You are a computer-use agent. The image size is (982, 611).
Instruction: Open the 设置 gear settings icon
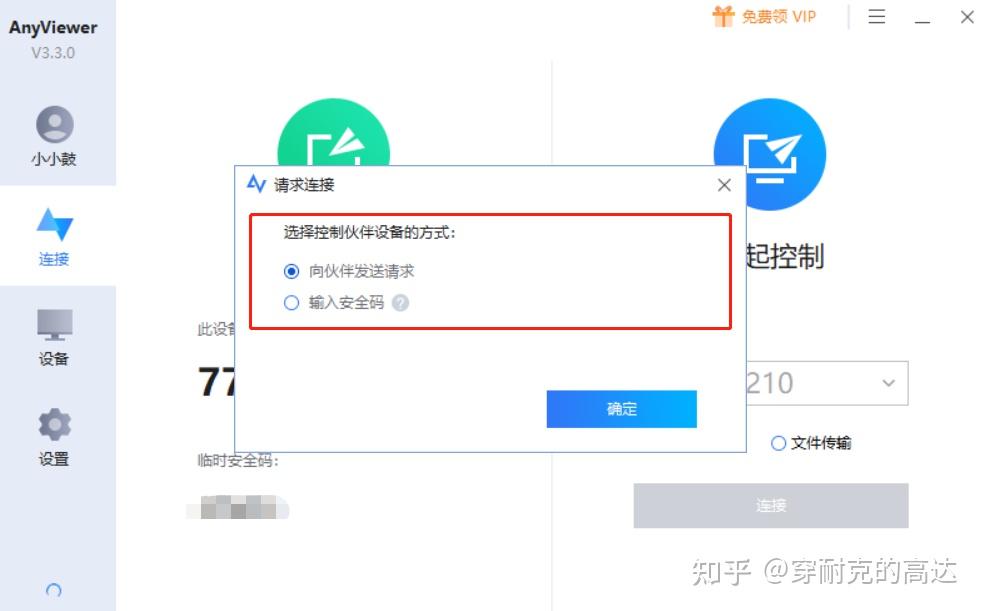click(54, 424)
